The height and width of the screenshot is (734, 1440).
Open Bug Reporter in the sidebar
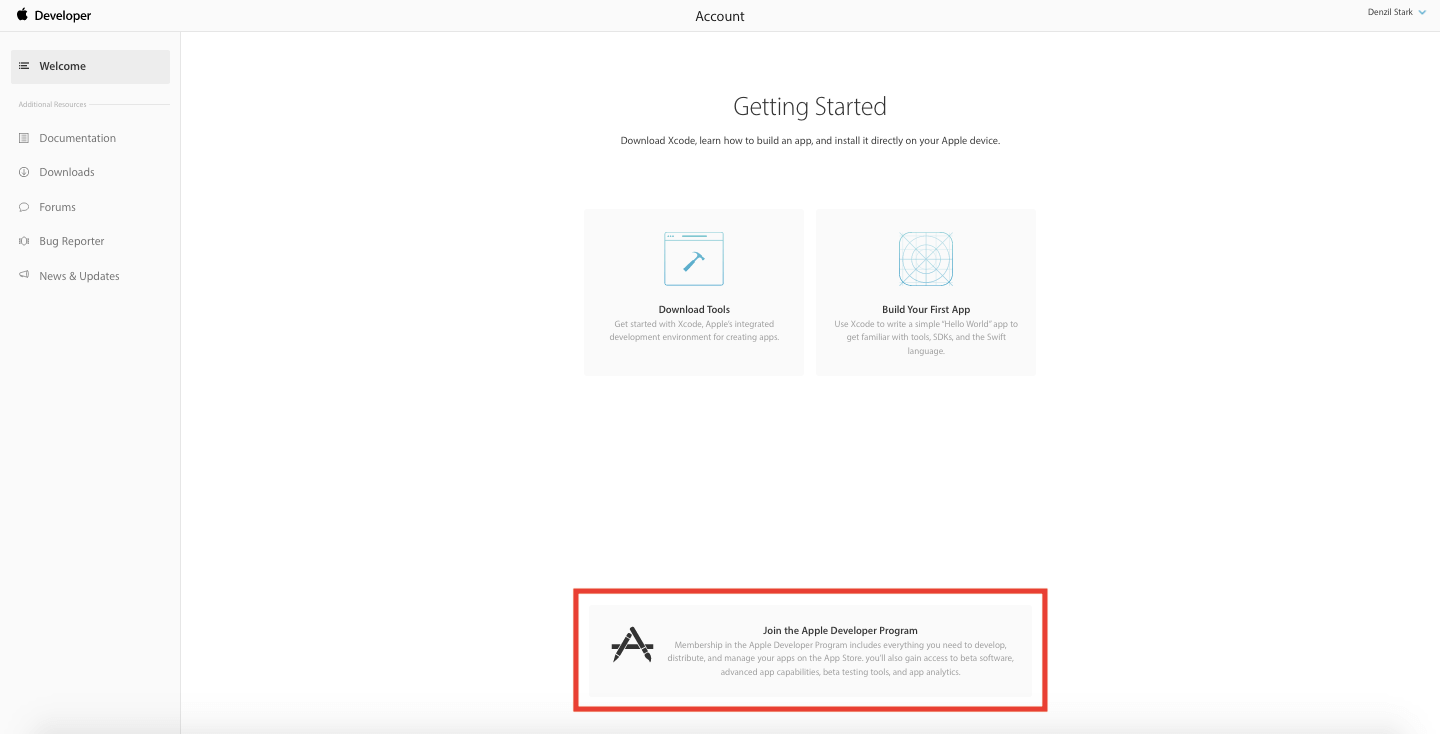[72, 241]
